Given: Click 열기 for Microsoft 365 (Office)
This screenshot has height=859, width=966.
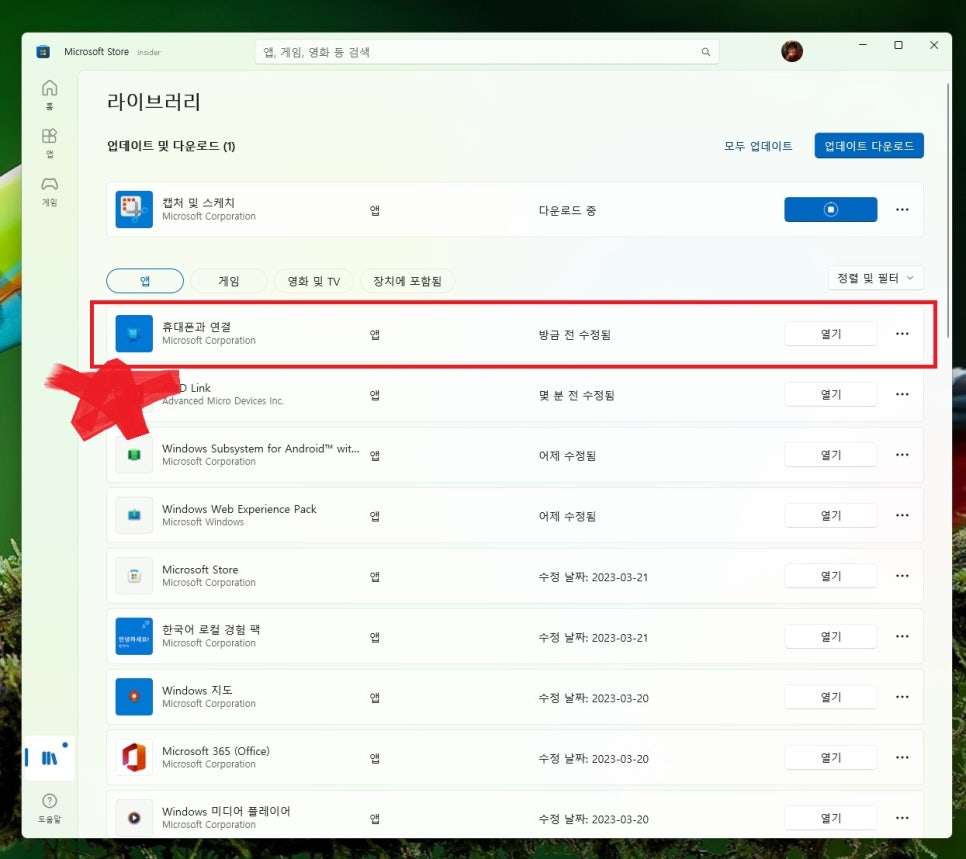Looking at the screenshot, I should pos(830,757).
